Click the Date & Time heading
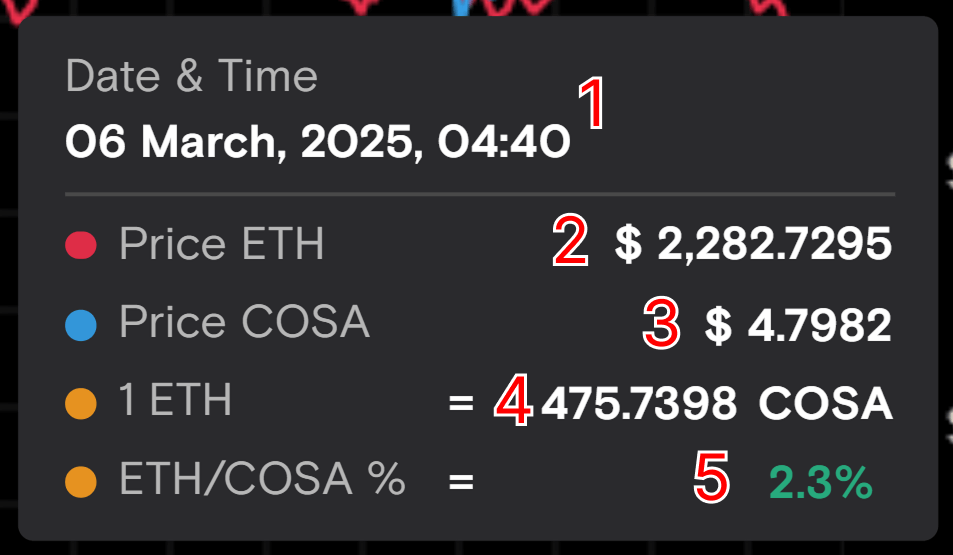Image resolution: width=953 pixels, height=555 pixels. 191,77
